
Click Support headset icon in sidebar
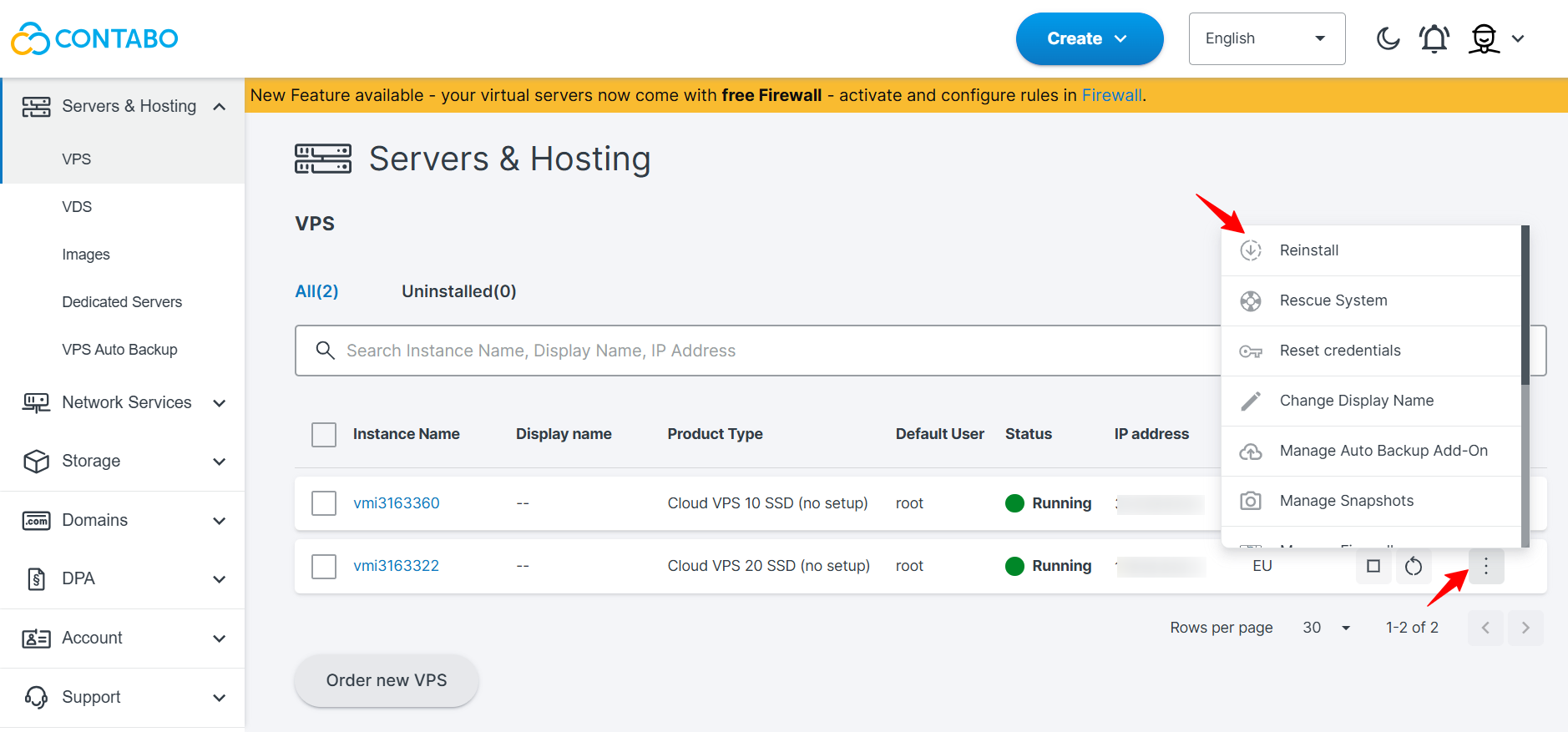[x=36, y=697]
